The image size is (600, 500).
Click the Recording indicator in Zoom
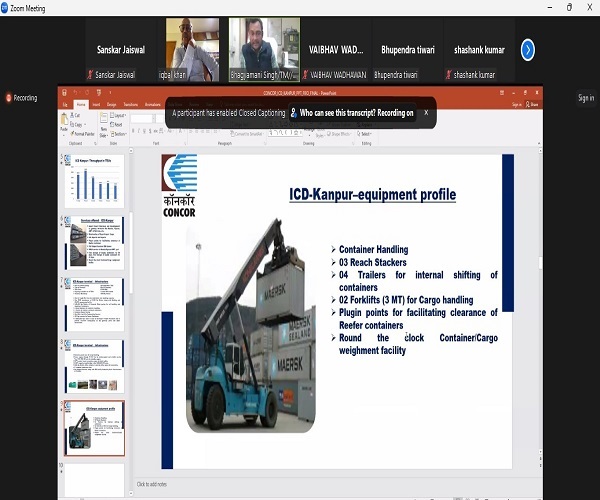pyautogui.click(x=22, y=98)
